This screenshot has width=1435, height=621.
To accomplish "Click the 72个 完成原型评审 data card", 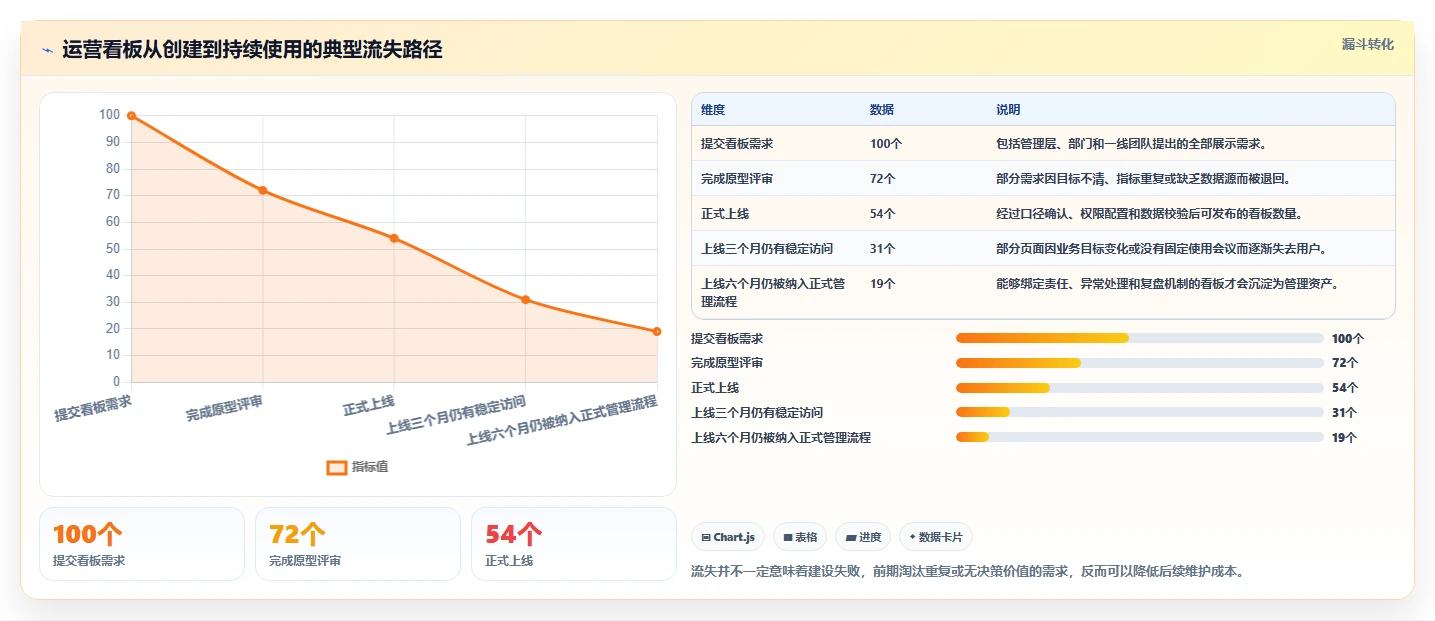I will (358, 544).
